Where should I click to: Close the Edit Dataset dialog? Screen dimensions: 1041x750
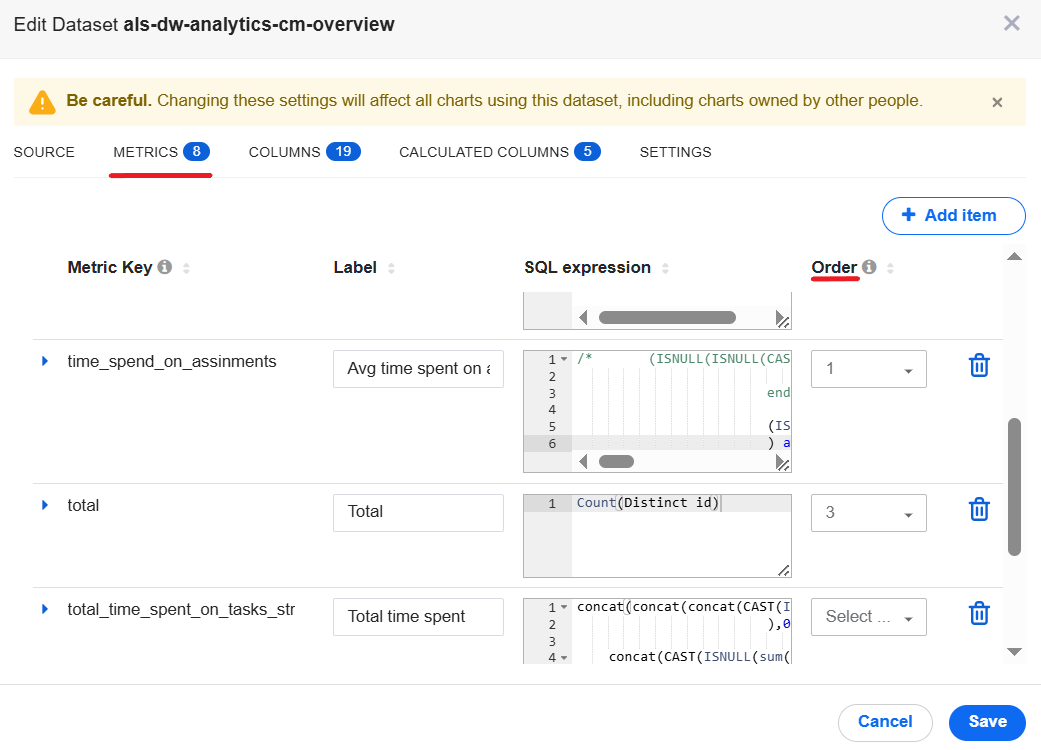[1012, 23]
